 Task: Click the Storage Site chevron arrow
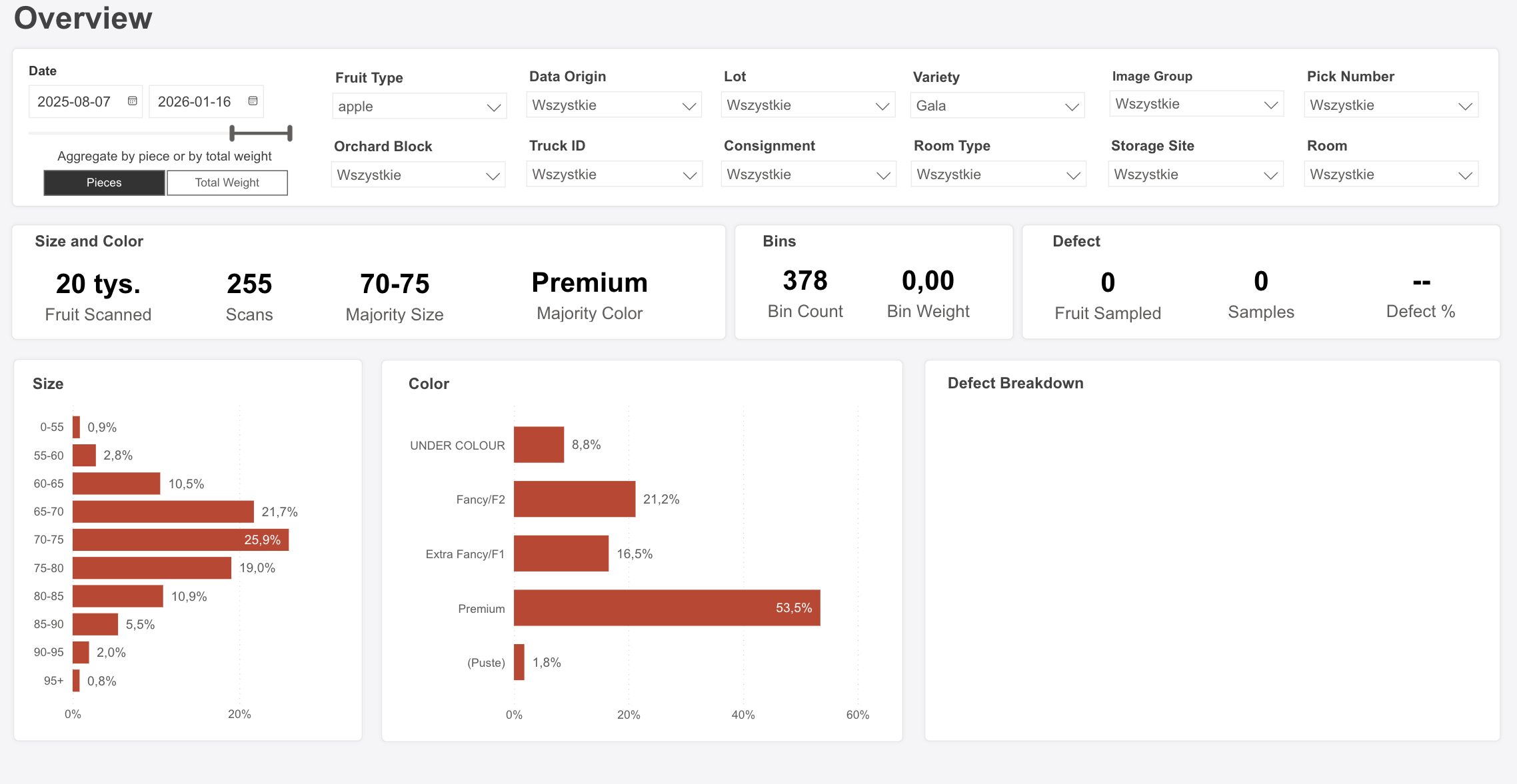point(1270,175)
